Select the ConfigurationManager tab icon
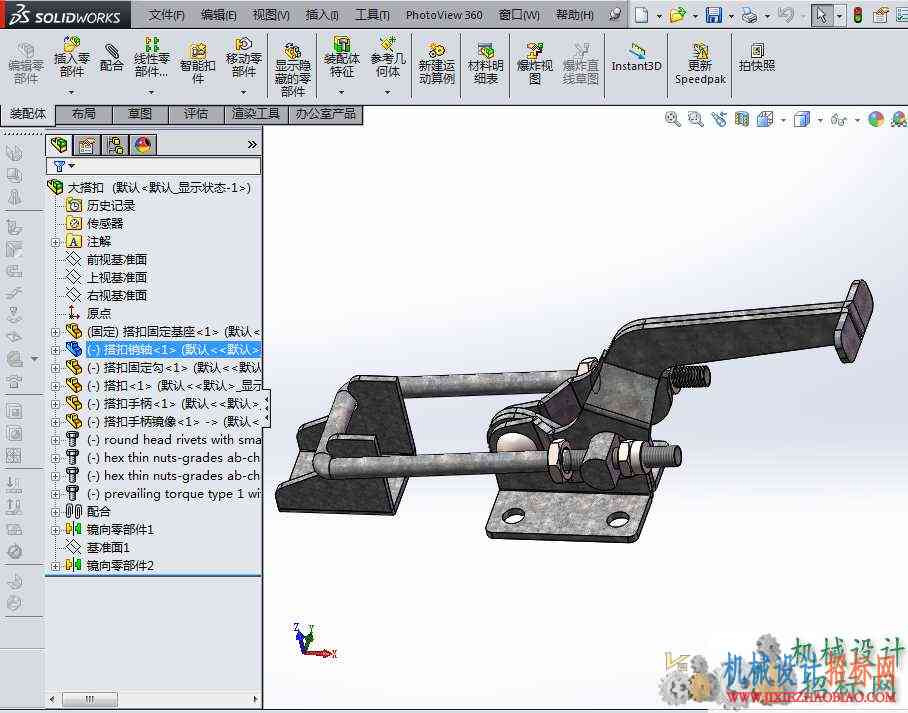Viewport: 908px width, 713px height. click(x=115, y=145)
